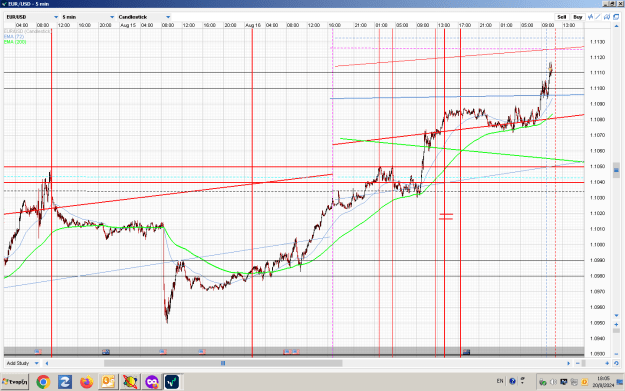The height and width of the screenshot is (391, 625).
Task: Zoom out time axis with minus icon
Action: click(578, 363)
